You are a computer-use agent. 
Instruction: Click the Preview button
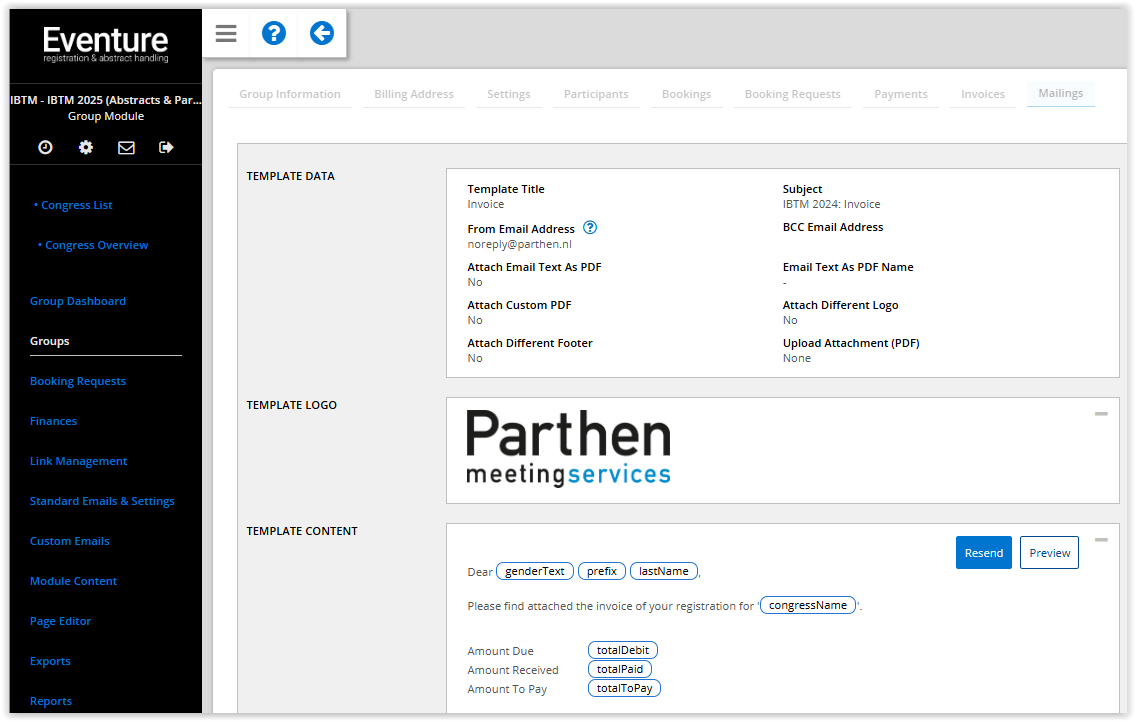(1049, 553)
